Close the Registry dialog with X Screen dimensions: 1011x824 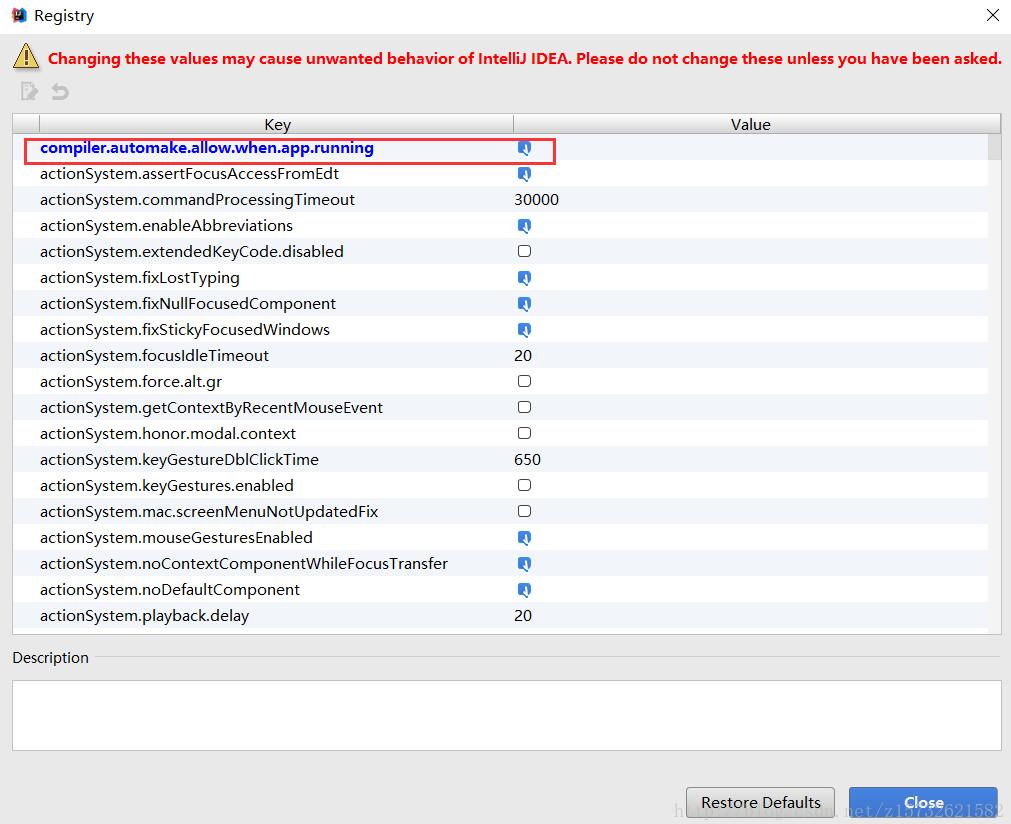point(992,16)
